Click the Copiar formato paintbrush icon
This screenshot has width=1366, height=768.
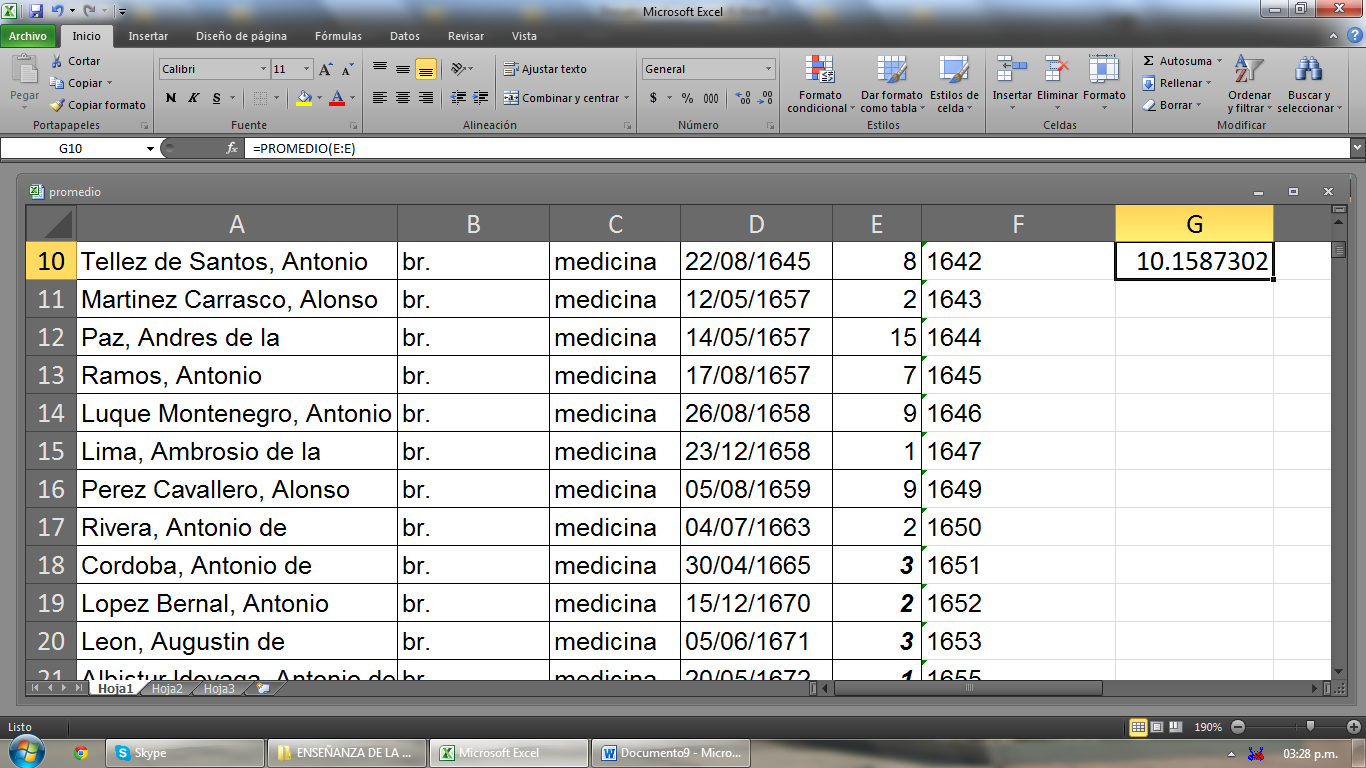[x=57, y=105]
